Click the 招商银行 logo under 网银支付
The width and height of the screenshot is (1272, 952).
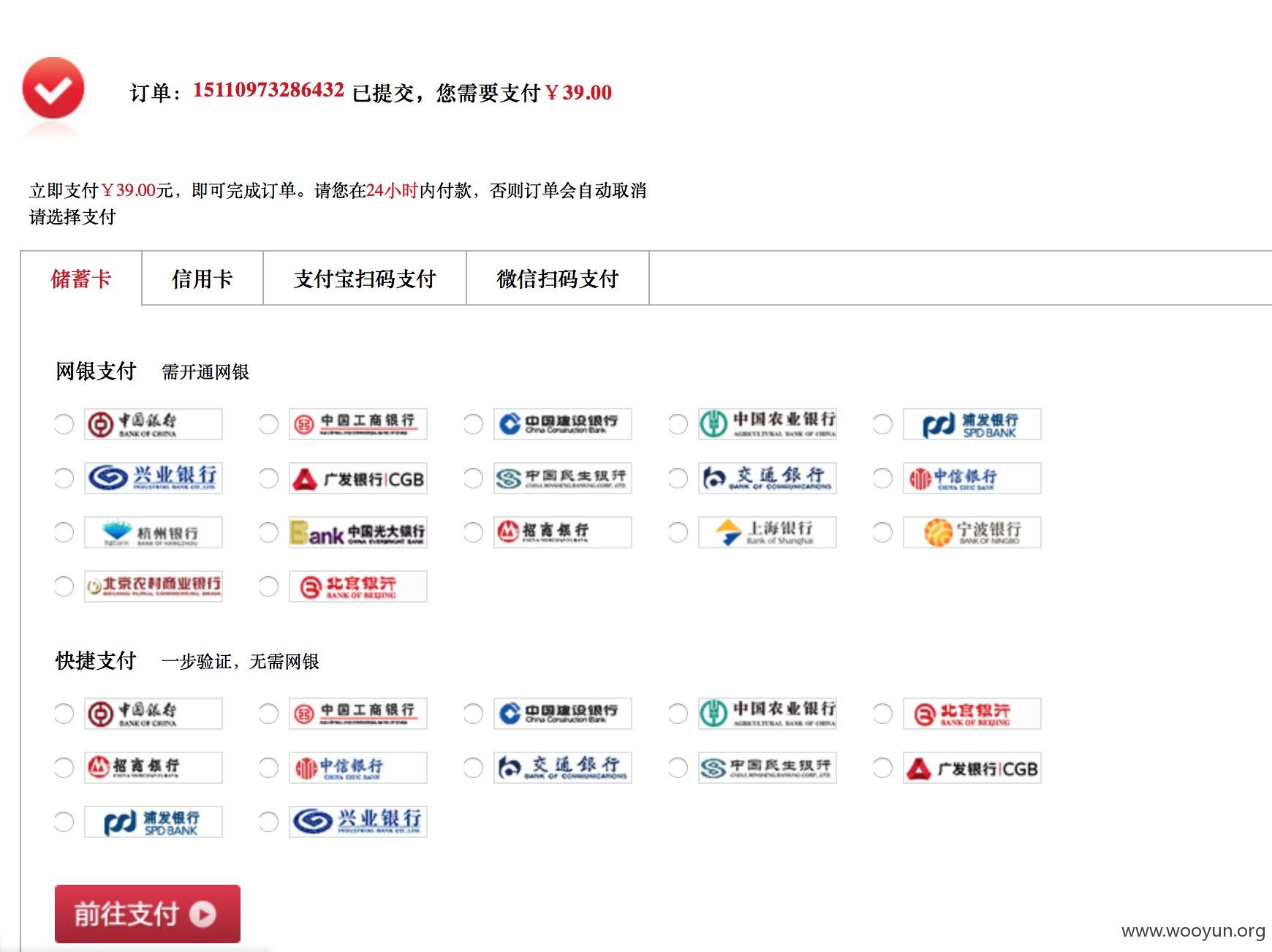563,532
